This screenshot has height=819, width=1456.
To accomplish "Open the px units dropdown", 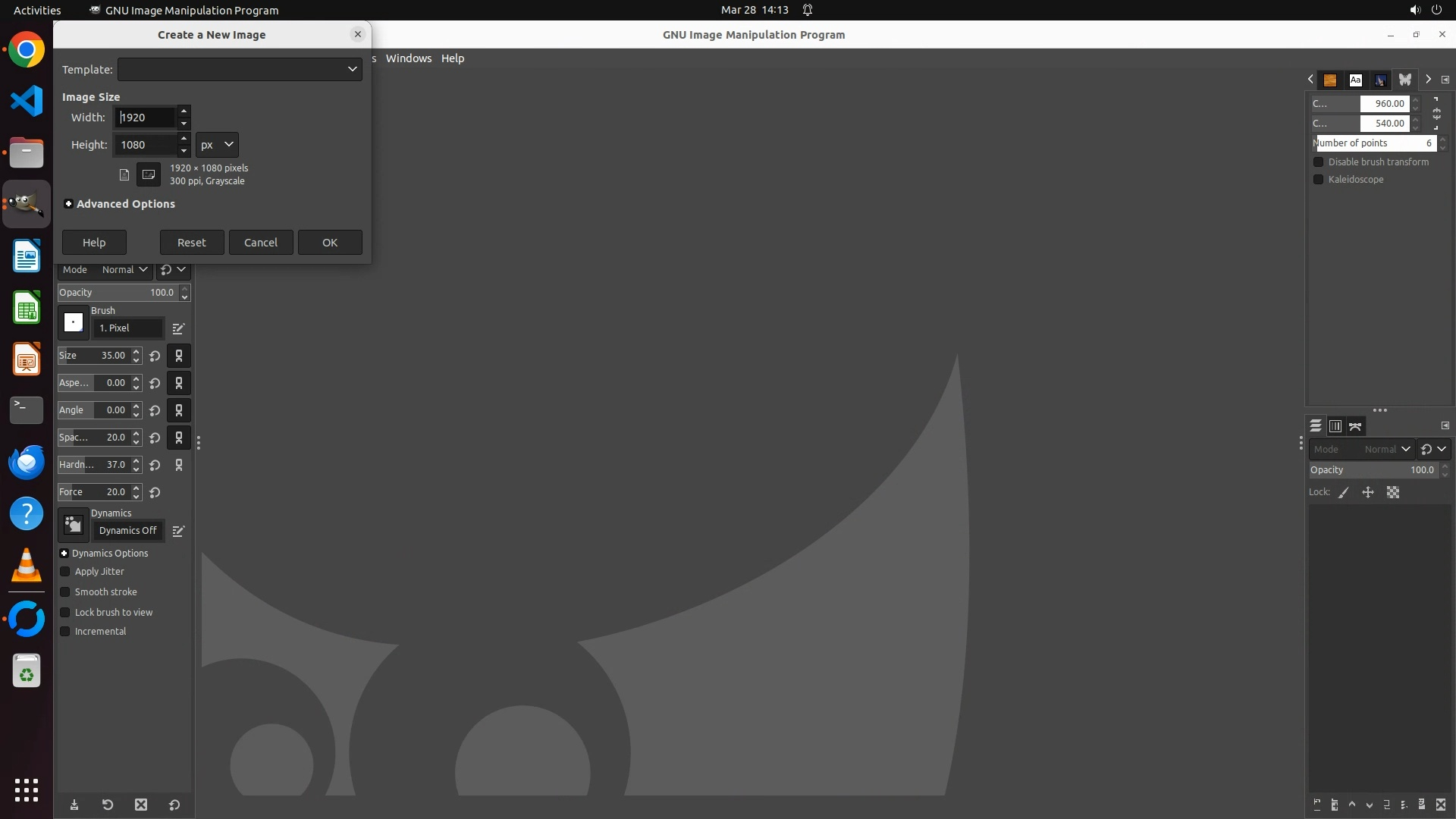I will pyautogui.click(x=217, y=145).
